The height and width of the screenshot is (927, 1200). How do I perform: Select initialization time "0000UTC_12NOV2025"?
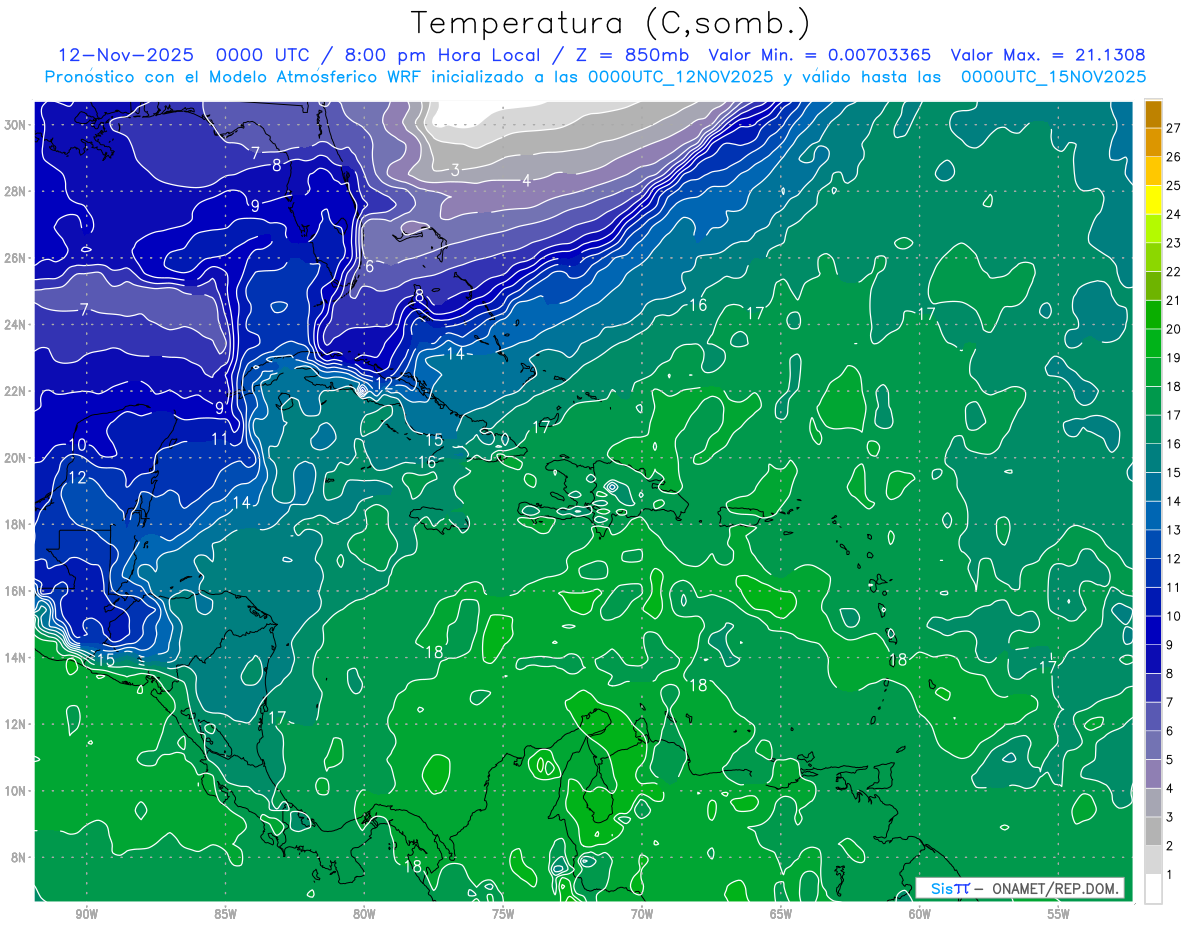click(x=680, y=77)
